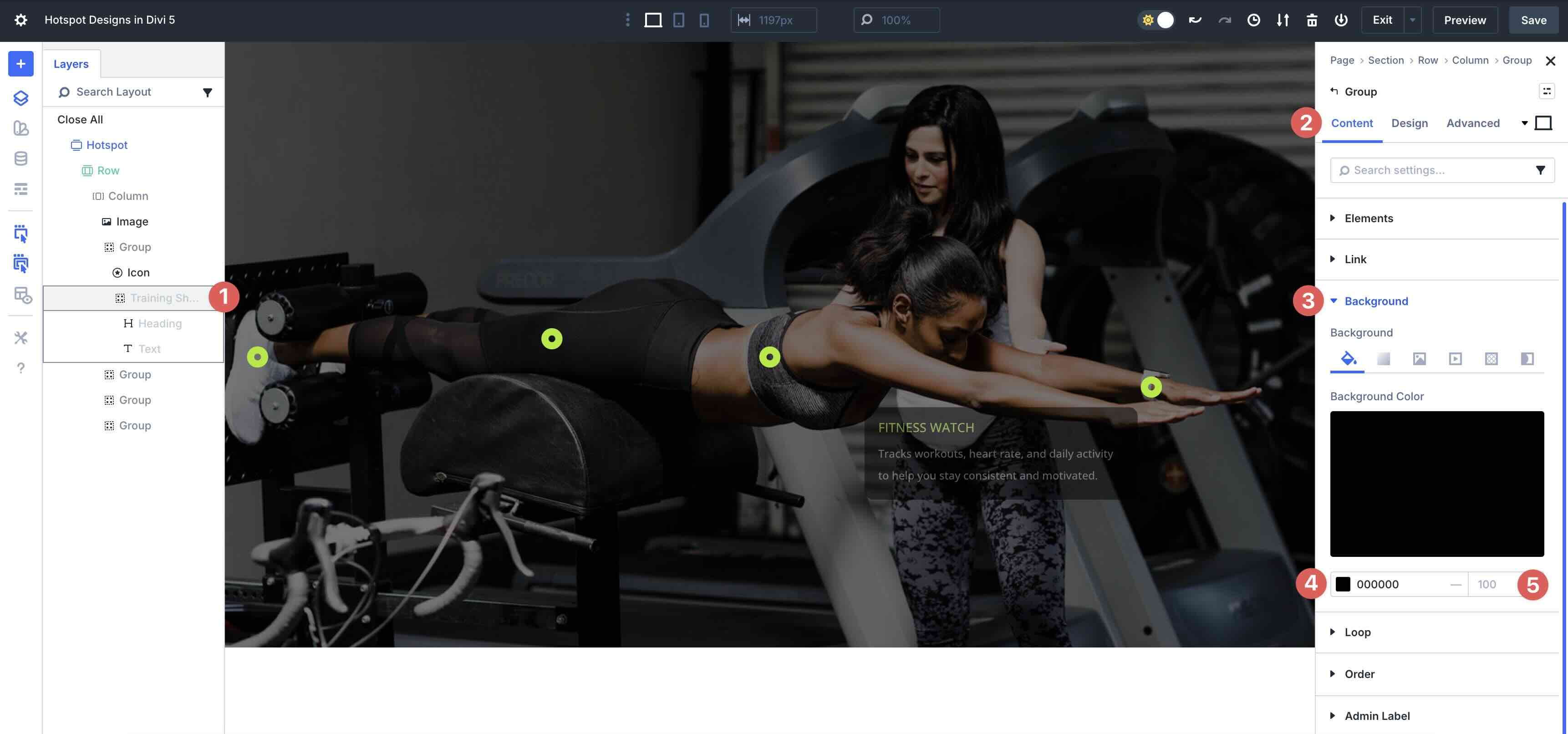Click the trash icon in the top bar
This screenshot has width=1568, height=734.
pos(1312,20)
